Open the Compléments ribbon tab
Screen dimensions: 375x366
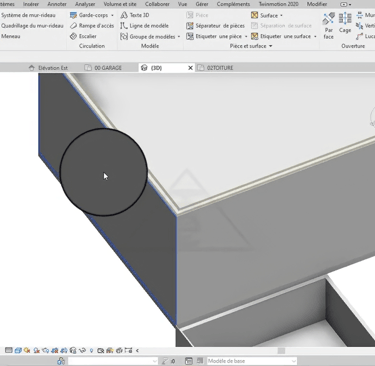point(233,4)
